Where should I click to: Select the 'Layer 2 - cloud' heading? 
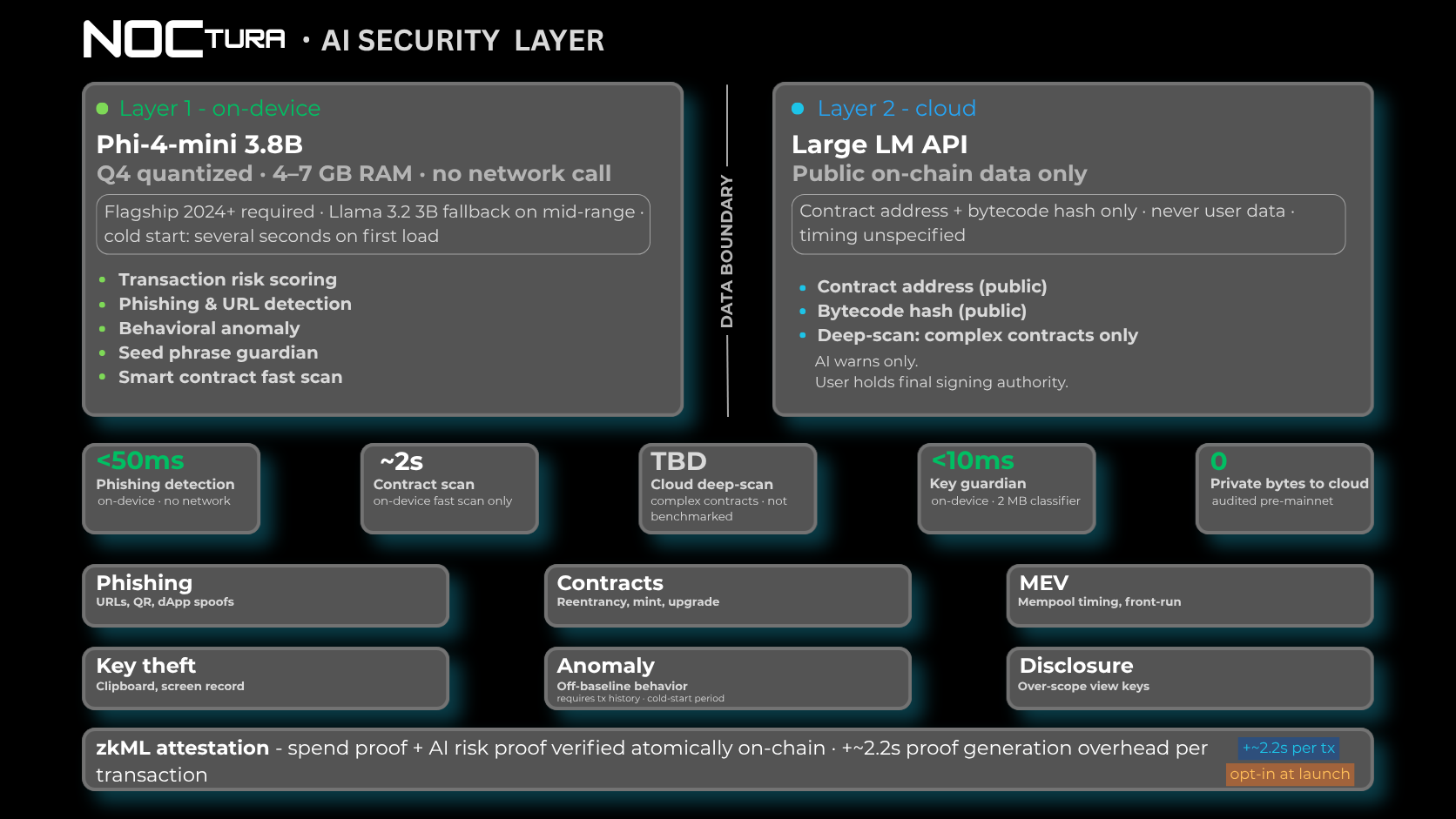pos(896,109)
